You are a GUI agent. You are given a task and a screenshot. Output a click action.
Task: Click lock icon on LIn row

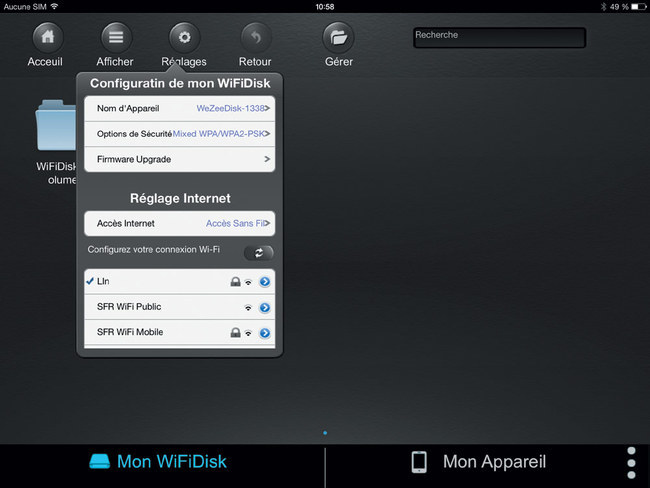tap(235, 282)
